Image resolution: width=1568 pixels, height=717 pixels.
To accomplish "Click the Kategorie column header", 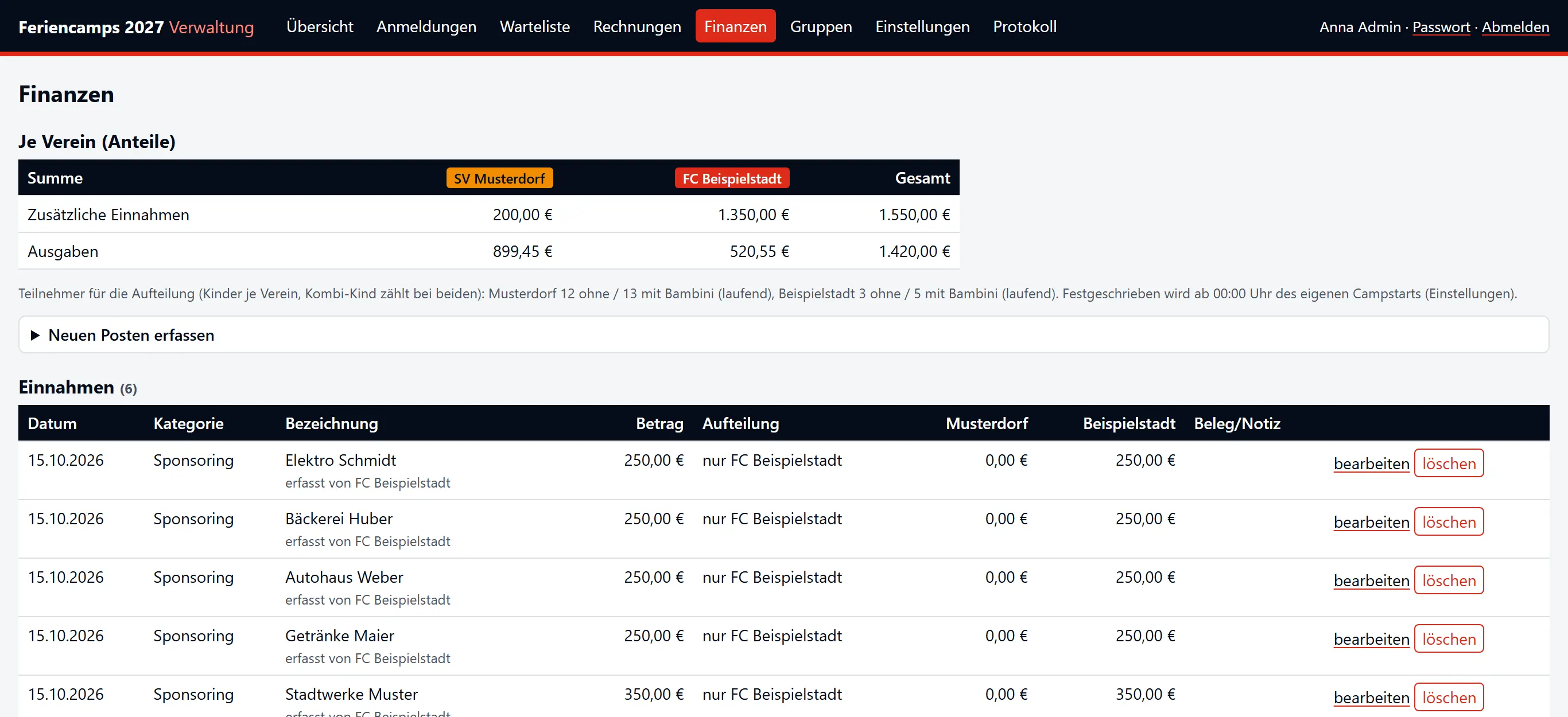I will point(188,423).
